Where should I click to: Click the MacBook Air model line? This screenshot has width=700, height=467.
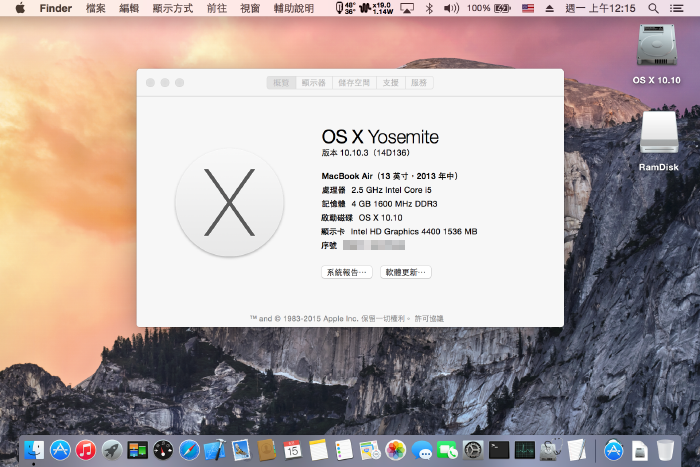coord(389,176)
